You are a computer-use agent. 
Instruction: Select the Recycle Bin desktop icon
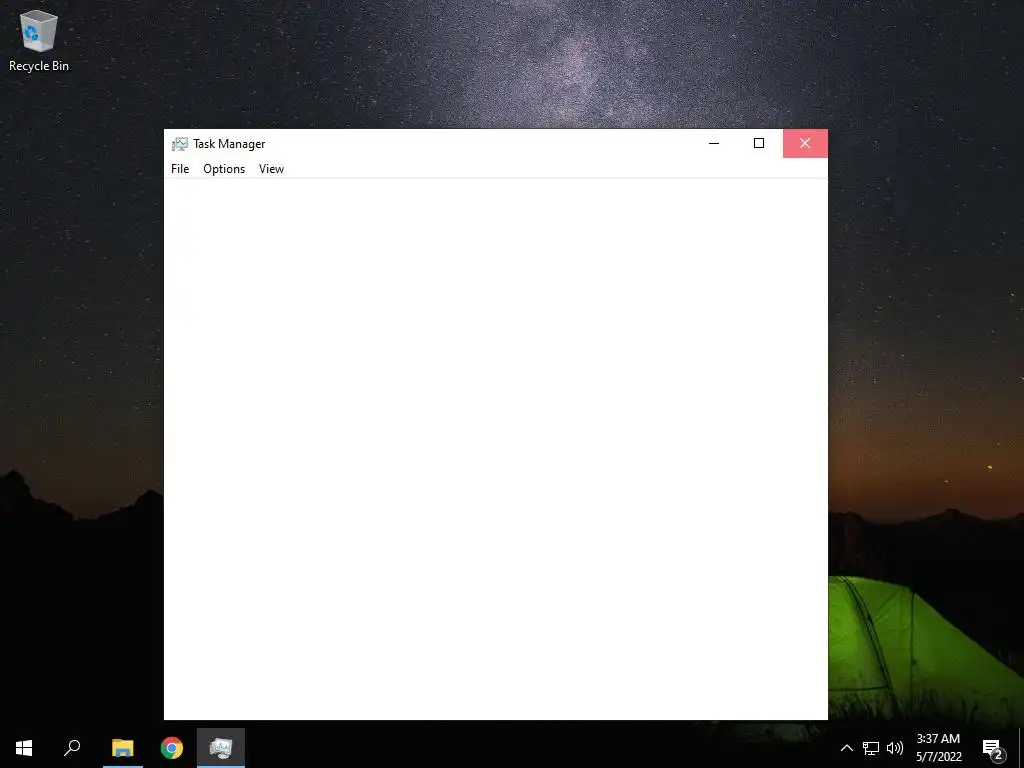(39, 40)
